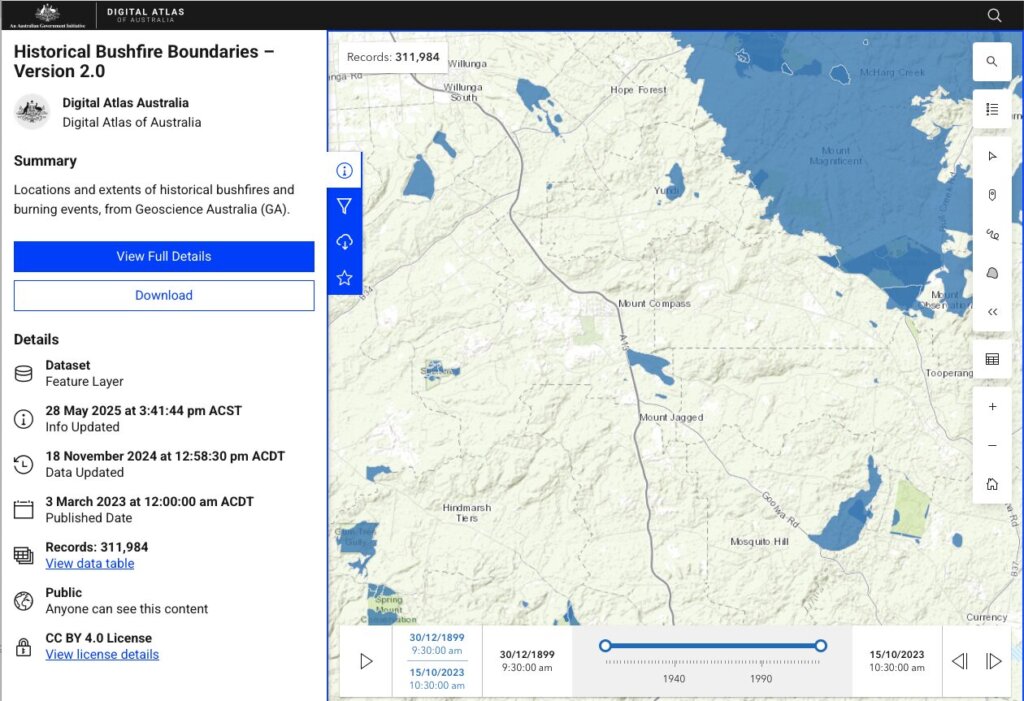
Task: Toggle the favorite star on the map
Action: click(344, 277)
